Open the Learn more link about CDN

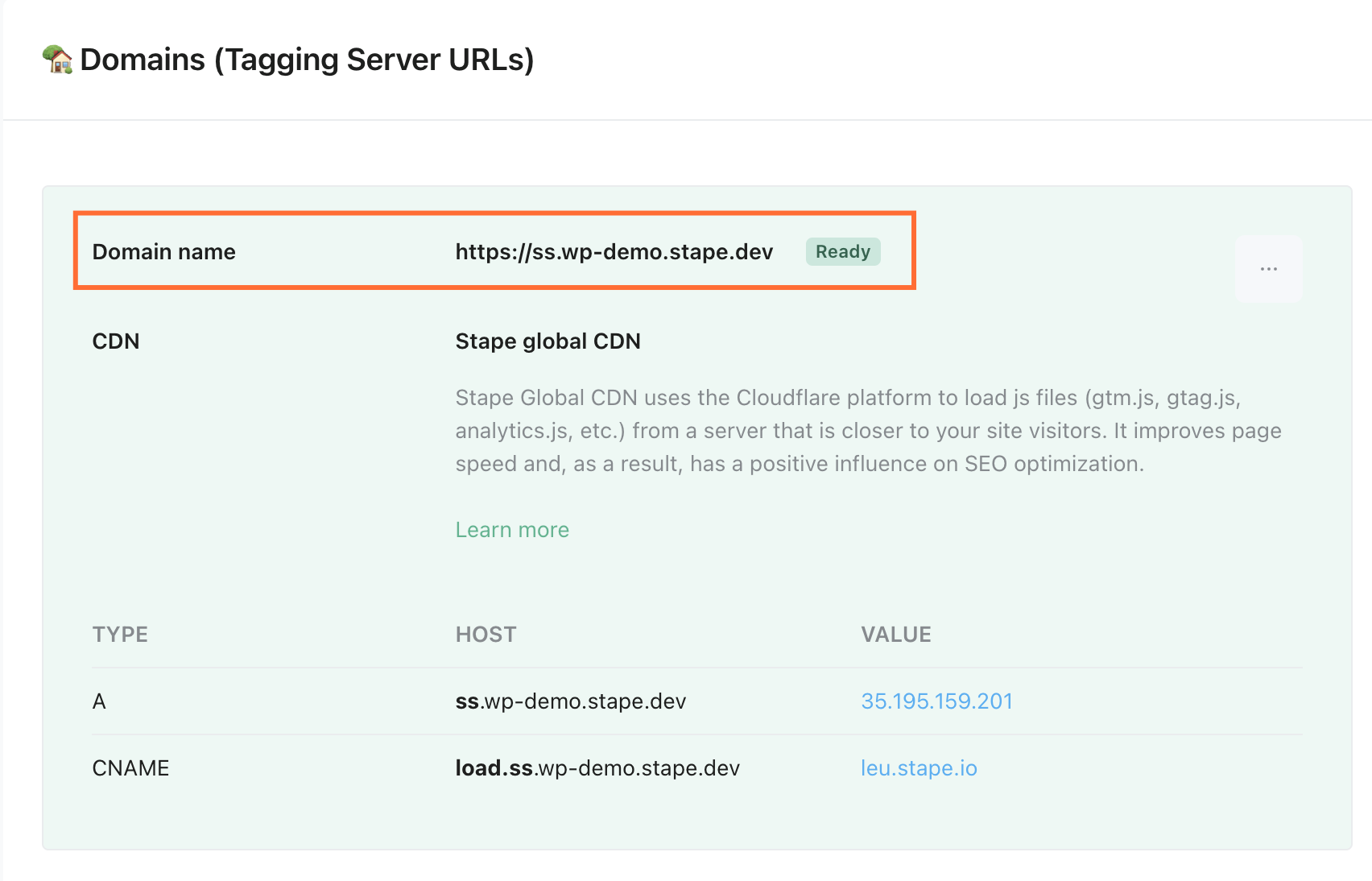(x=512, y=529)
